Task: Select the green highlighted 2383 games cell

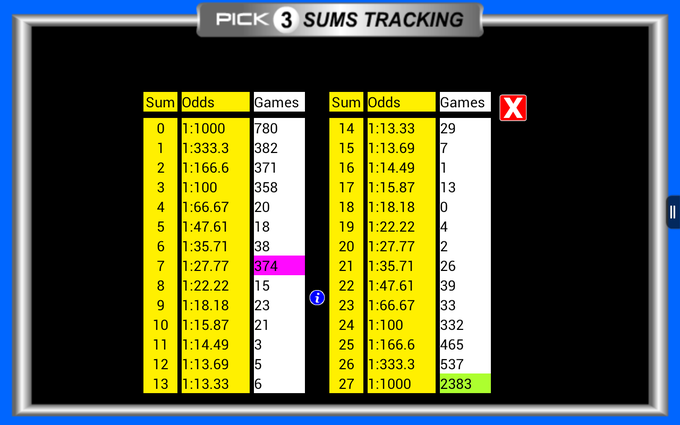Action: pyautogui.click(x=465, y=383)
